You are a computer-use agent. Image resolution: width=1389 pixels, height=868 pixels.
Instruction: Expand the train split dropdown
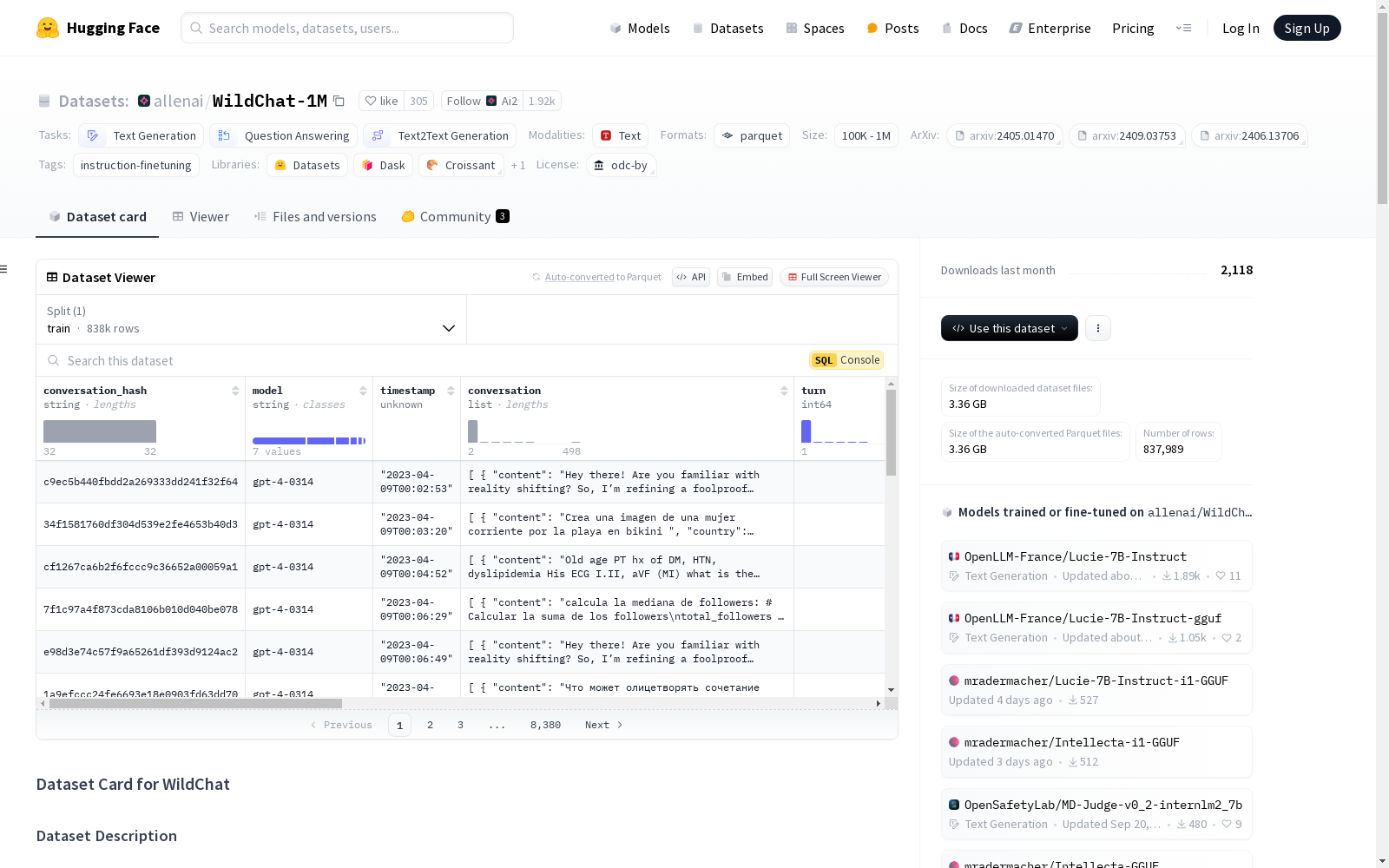tap(251, 319)
